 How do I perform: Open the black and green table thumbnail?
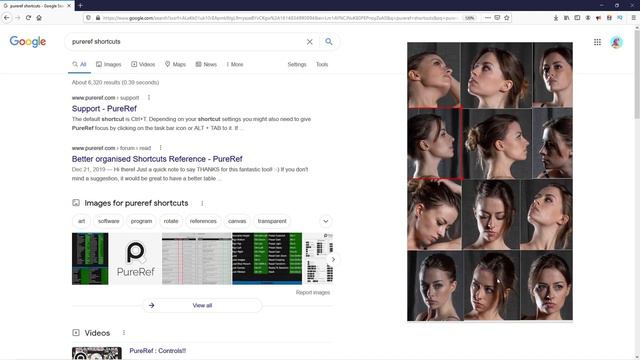267,259
